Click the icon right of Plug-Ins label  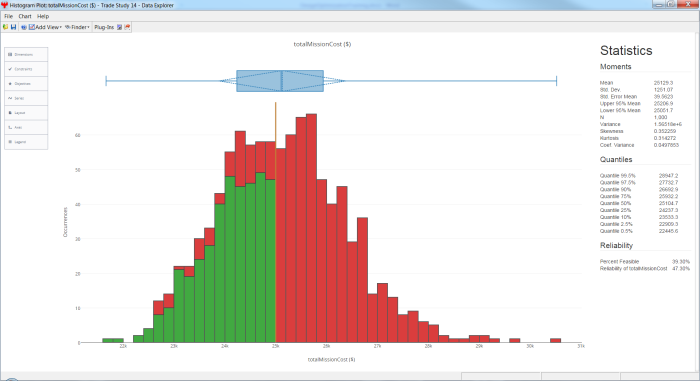120,27
